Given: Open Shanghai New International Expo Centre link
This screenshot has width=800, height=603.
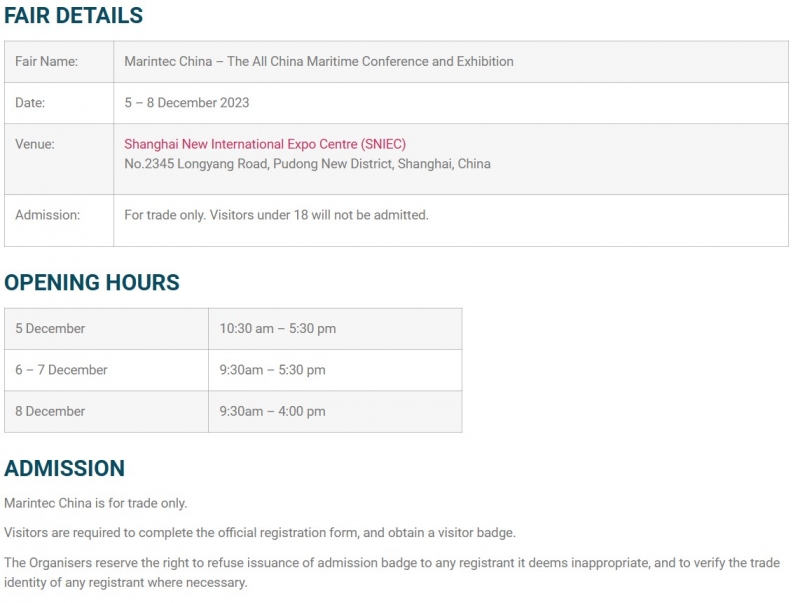Looking at the screenshot, I should click(x=265, y=144).
